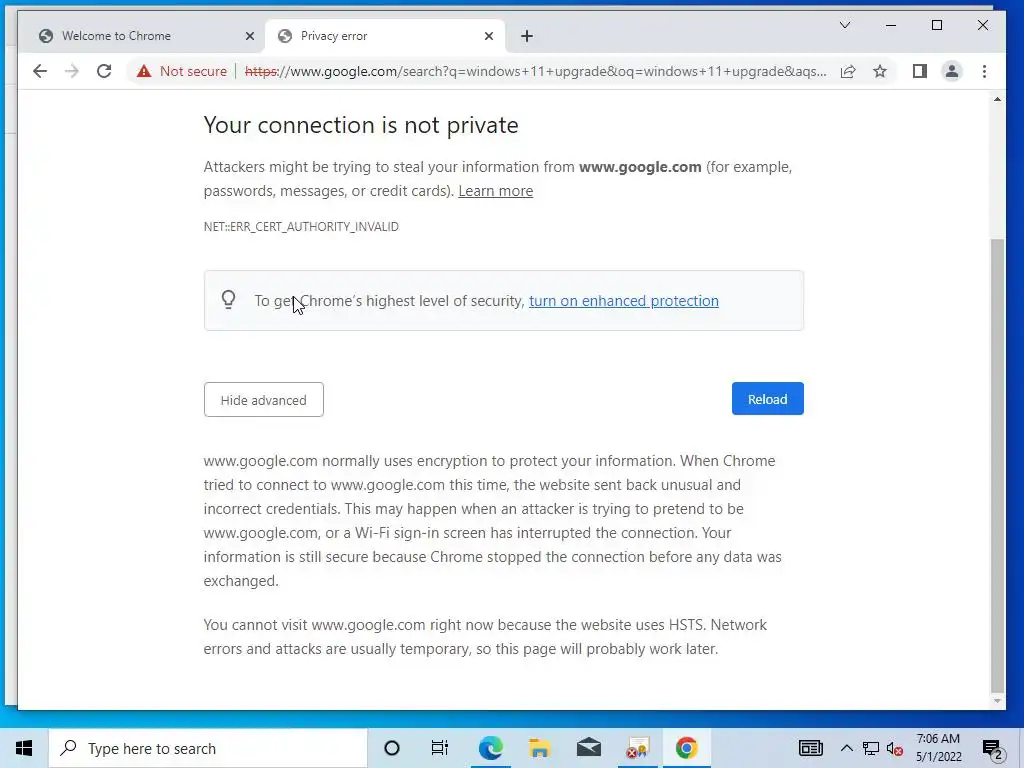Open Microsoft Edge from the taskbar
1024x768 pixels.
pos(490,748)
